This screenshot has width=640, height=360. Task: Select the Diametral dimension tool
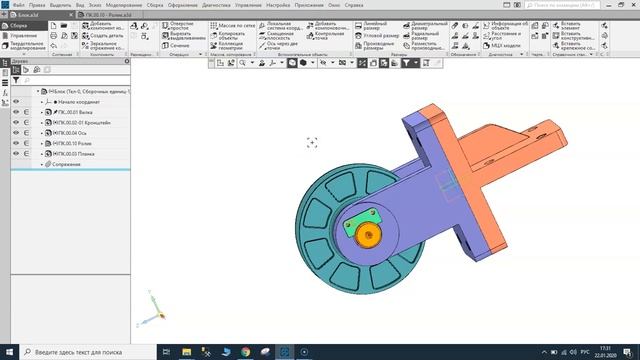coord(425,26)
